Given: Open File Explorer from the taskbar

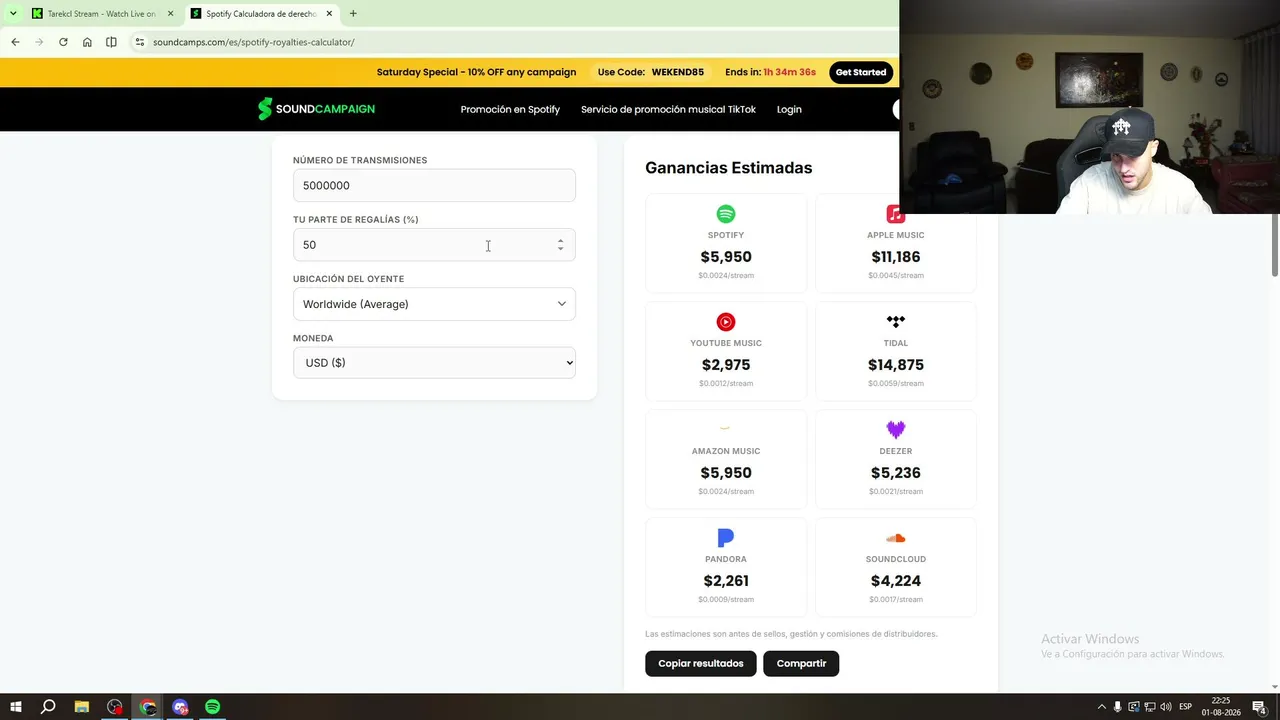Looking at the screenshot, I should pos(82,707).
